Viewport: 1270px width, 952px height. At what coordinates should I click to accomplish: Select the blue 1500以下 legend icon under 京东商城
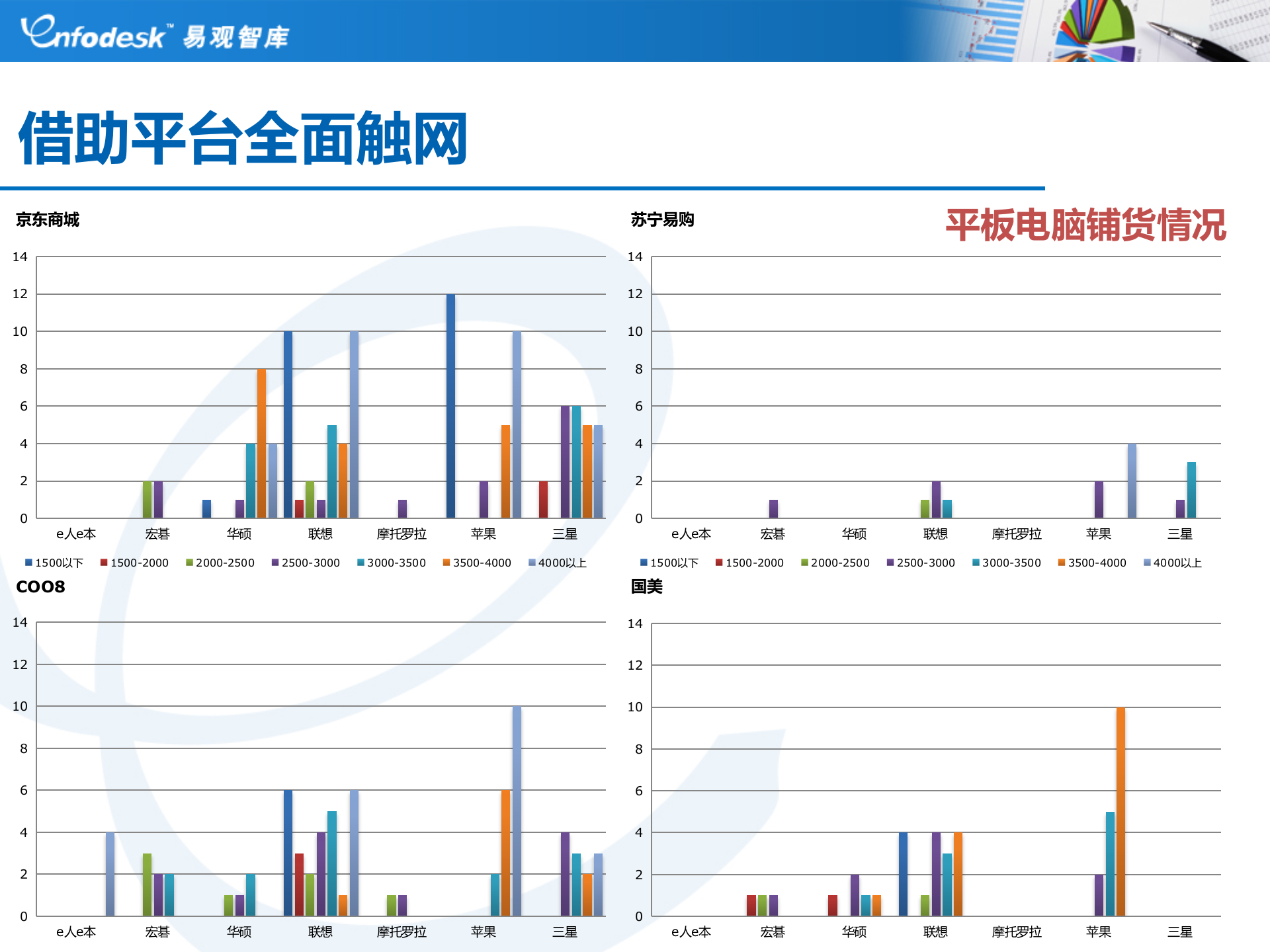29,563
